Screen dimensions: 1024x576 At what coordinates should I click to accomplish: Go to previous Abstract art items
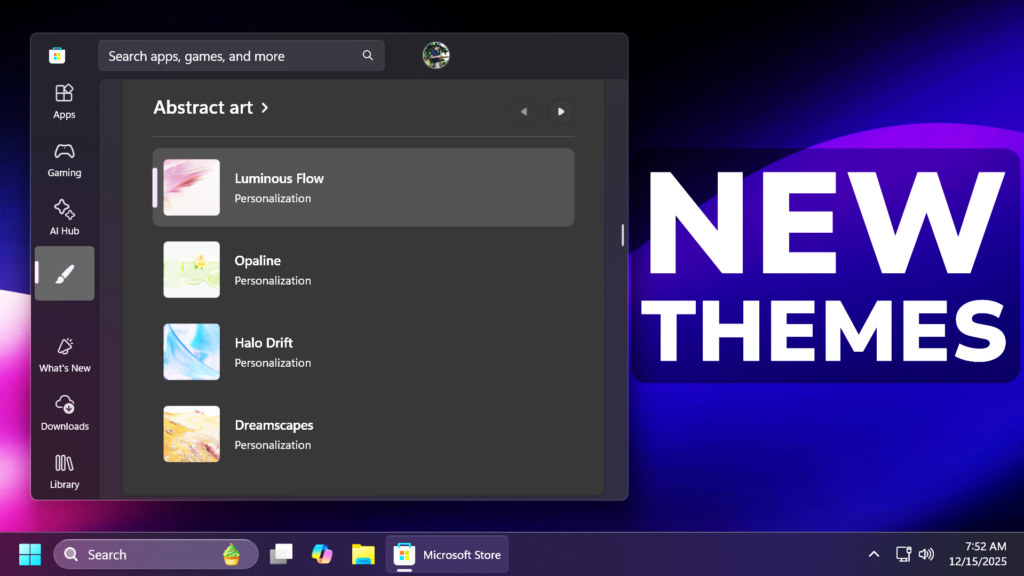[x=523, y=111]
